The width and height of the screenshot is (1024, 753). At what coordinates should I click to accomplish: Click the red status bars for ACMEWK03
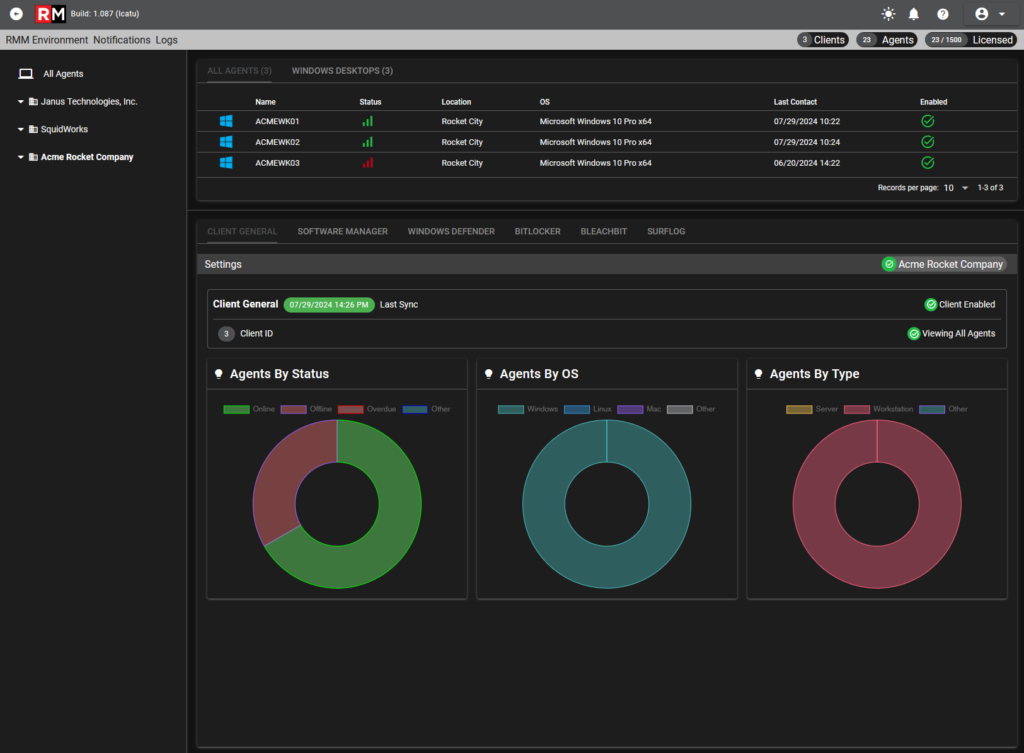tap(368, 163)
